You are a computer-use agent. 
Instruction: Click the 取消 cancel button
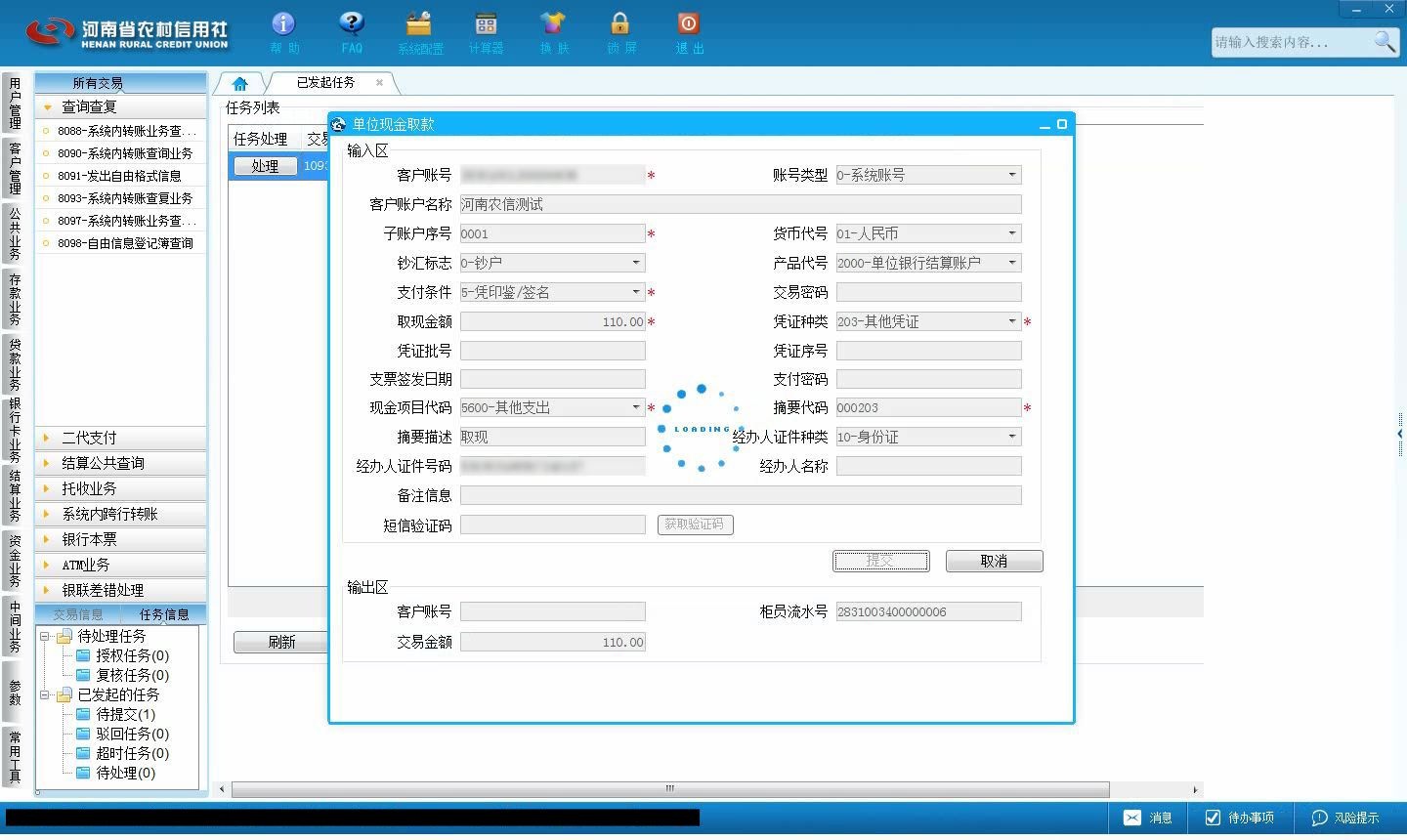[994, 561]
